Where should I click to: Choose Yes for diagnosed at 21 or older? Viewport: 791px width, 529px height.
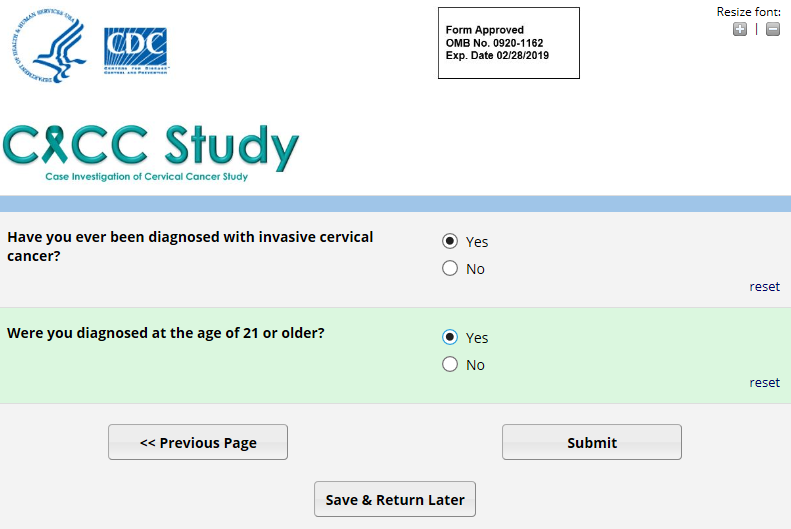450,337
